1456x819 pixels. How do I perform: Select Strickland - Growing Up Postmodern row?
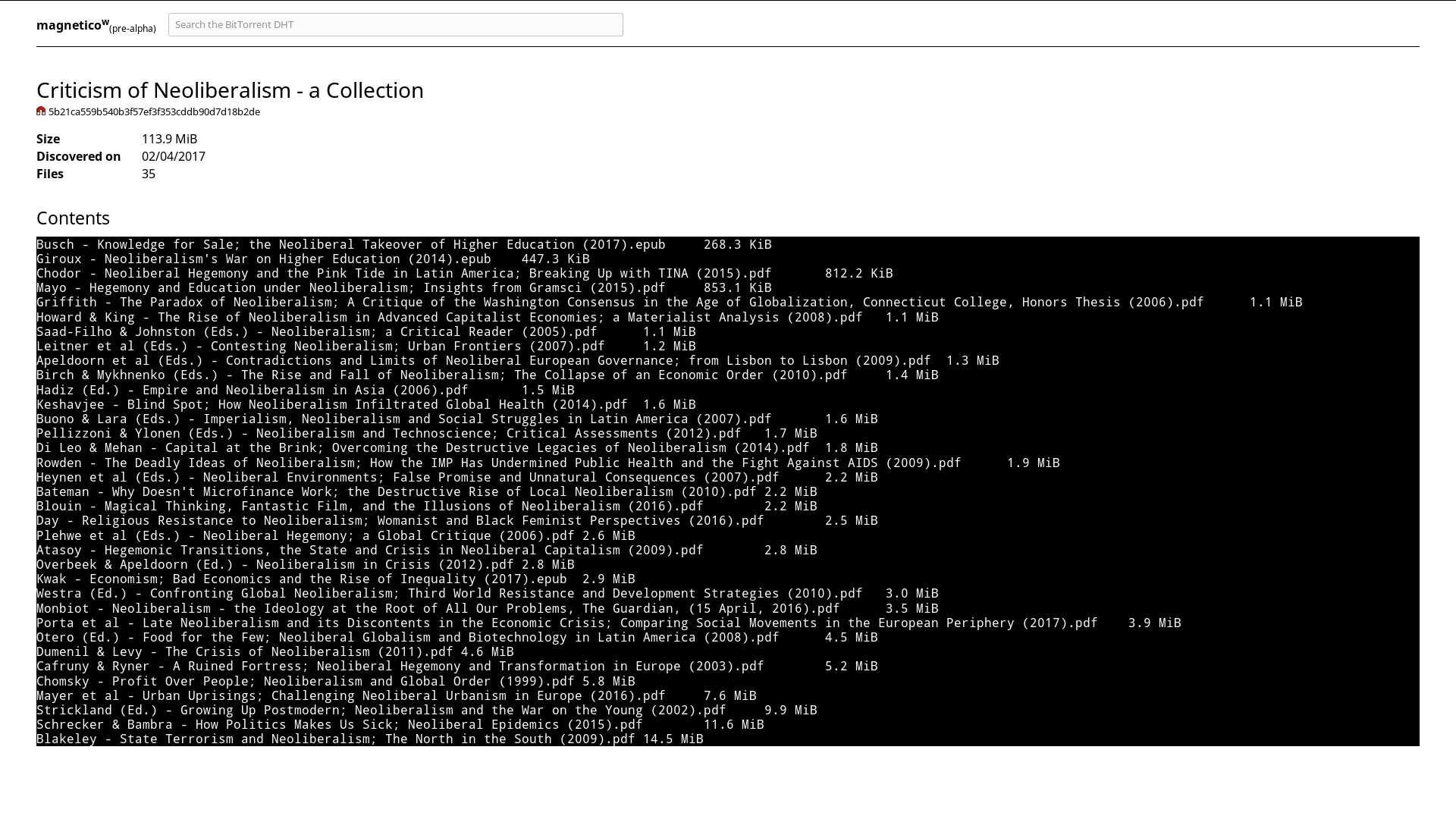[x=427, y=710]
